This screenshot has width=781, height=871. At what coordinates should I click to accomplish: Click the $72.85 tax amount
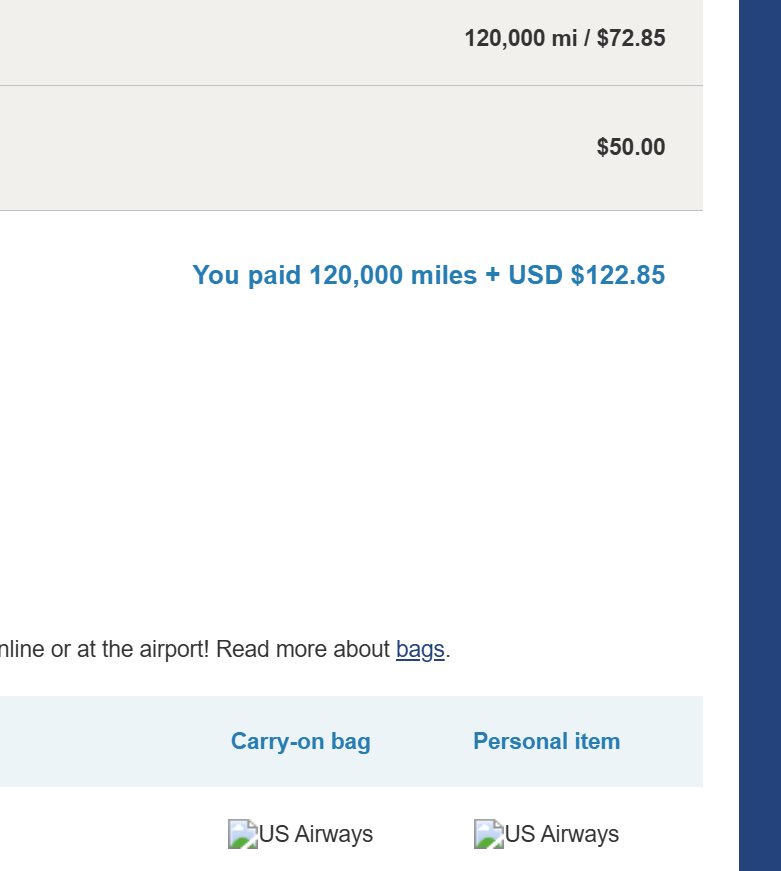(631, 39)
